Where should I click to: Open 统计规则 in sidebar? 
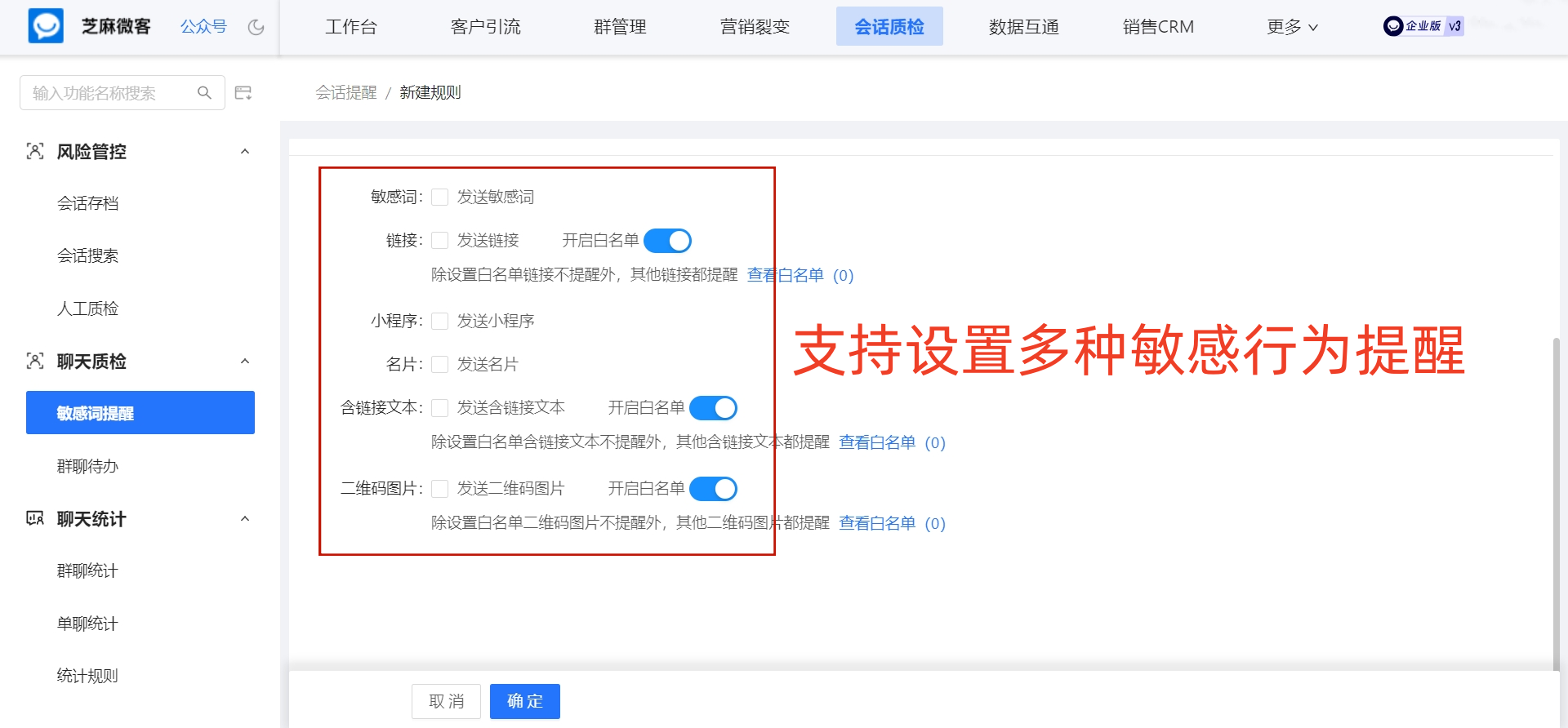[87, 676]
